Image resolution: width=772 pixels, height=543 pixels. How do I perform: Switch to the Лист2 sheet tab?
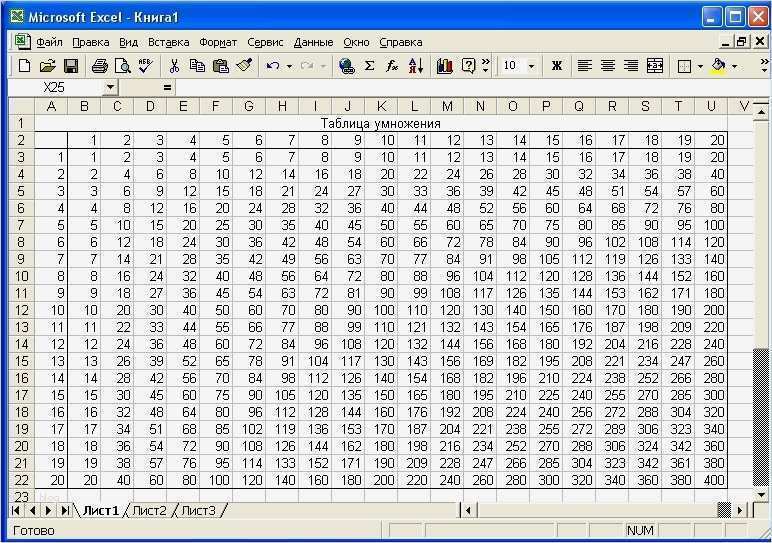149,511
